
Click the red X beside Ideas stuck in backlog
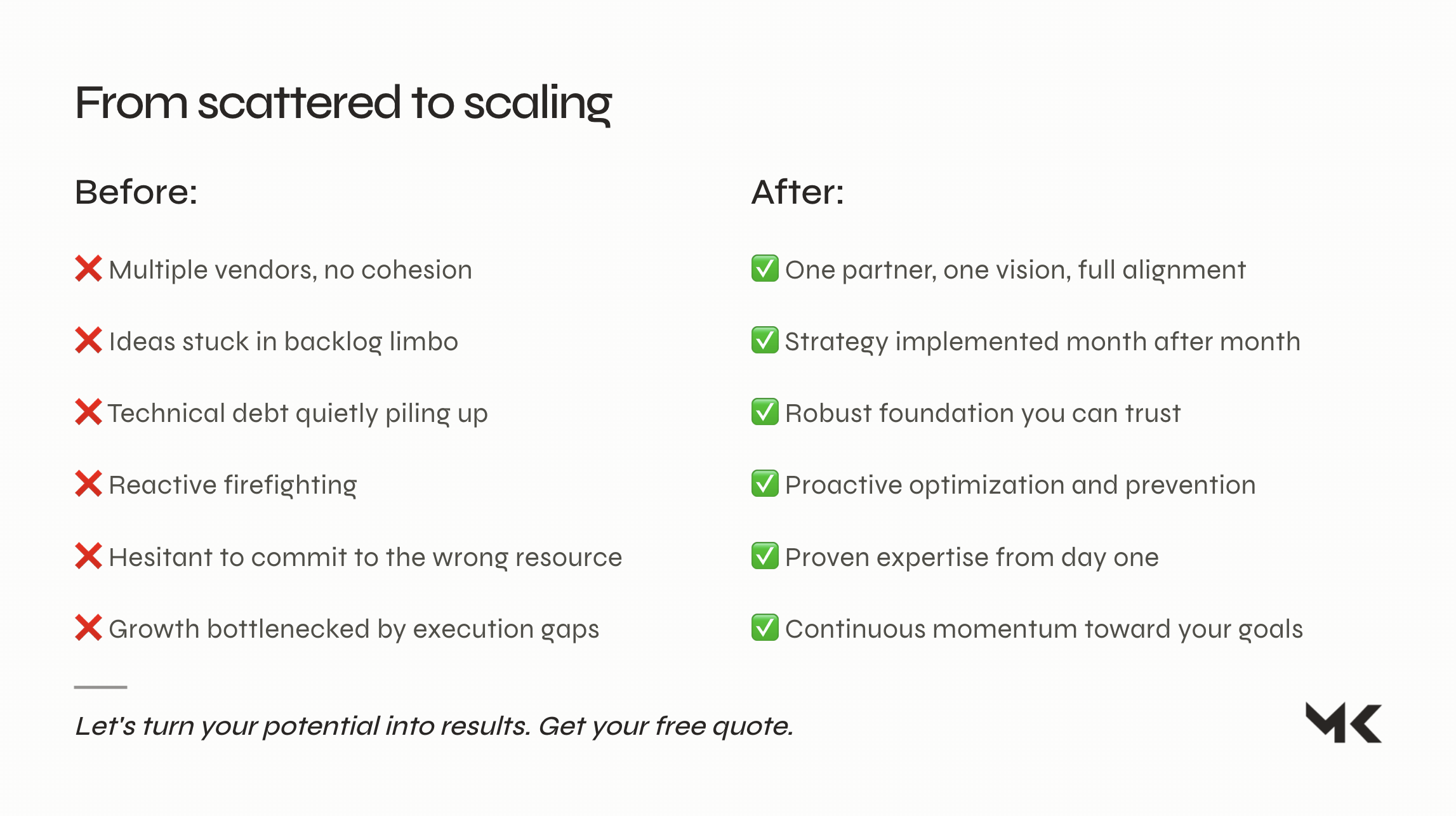tap(88, 340)
